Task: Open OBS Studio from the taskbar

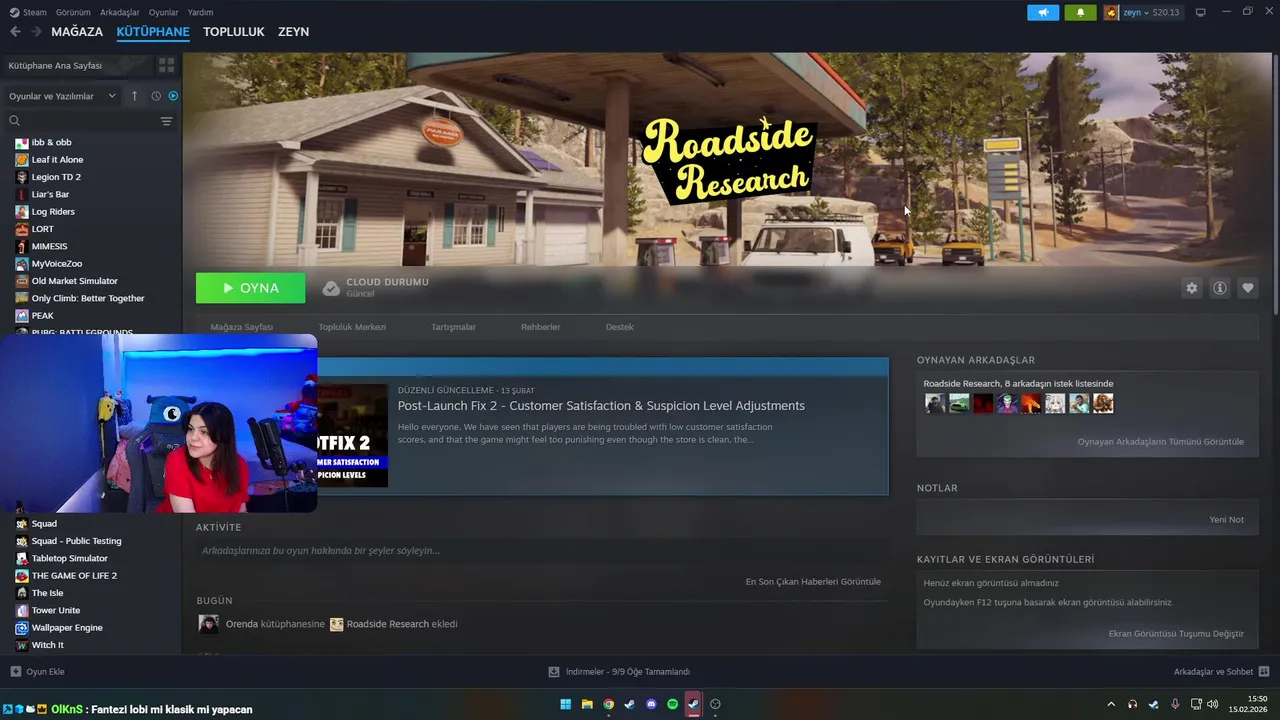Action: [715, 704]
